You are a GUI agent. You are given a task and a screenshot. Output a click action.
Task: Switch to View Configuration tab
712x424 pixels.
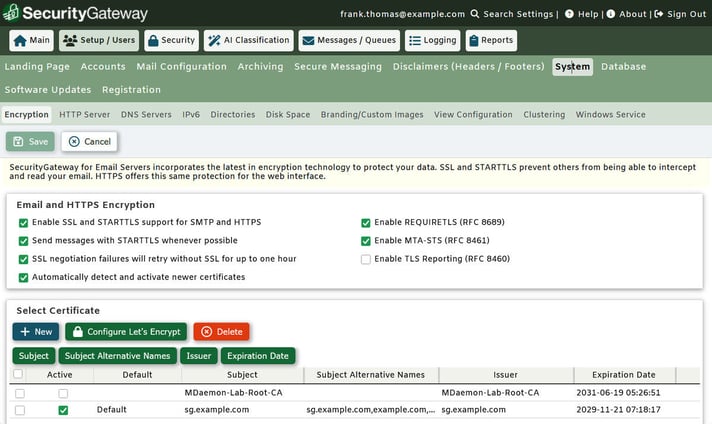(473, 115)
